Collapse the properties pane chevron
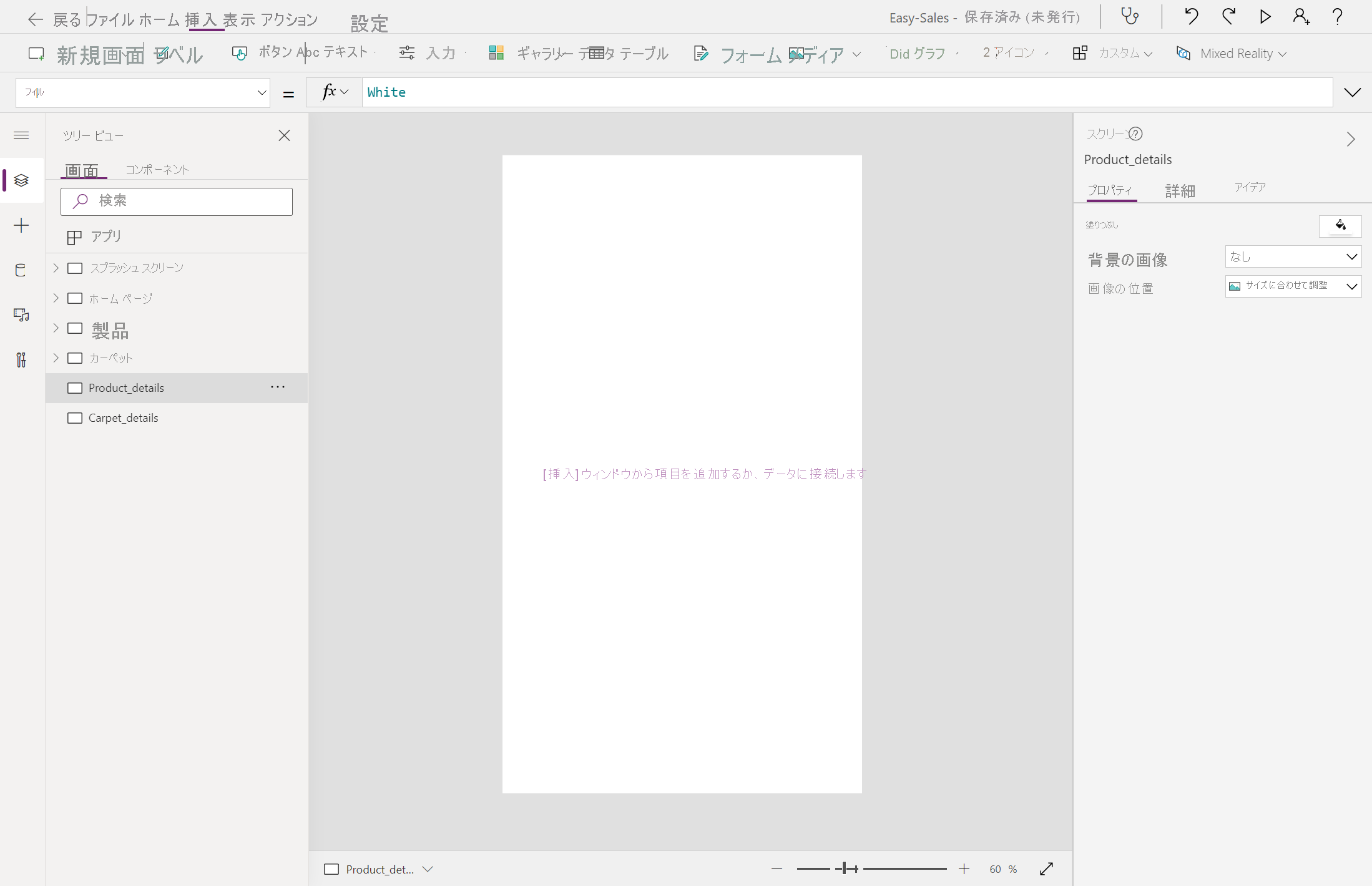The height and width of the screenshot is (886, 1372). [1351, 139]
